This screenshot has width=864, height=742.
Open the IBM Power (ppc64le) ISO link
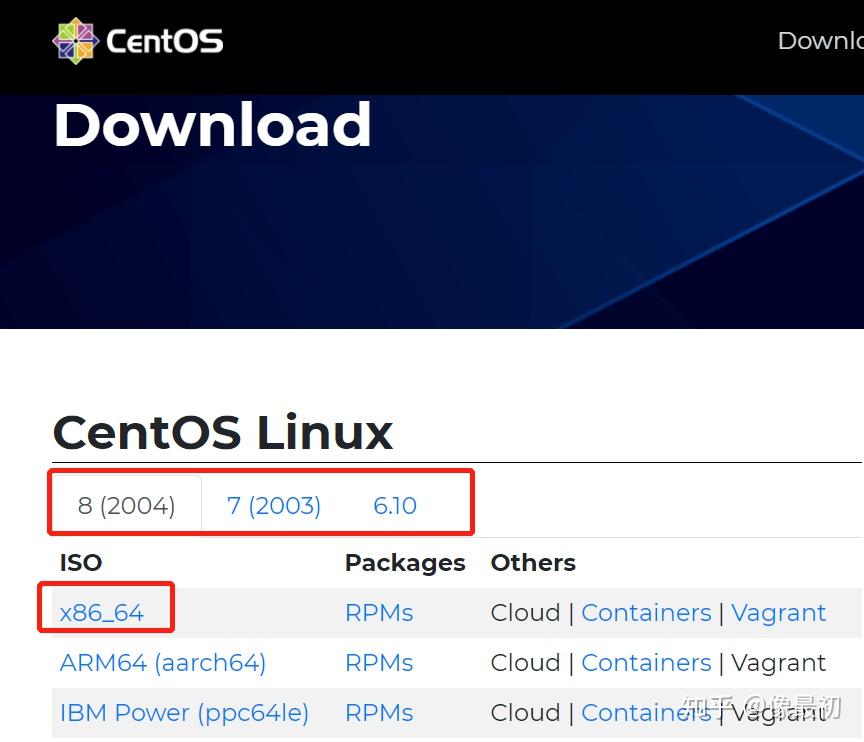click(184, 712)
